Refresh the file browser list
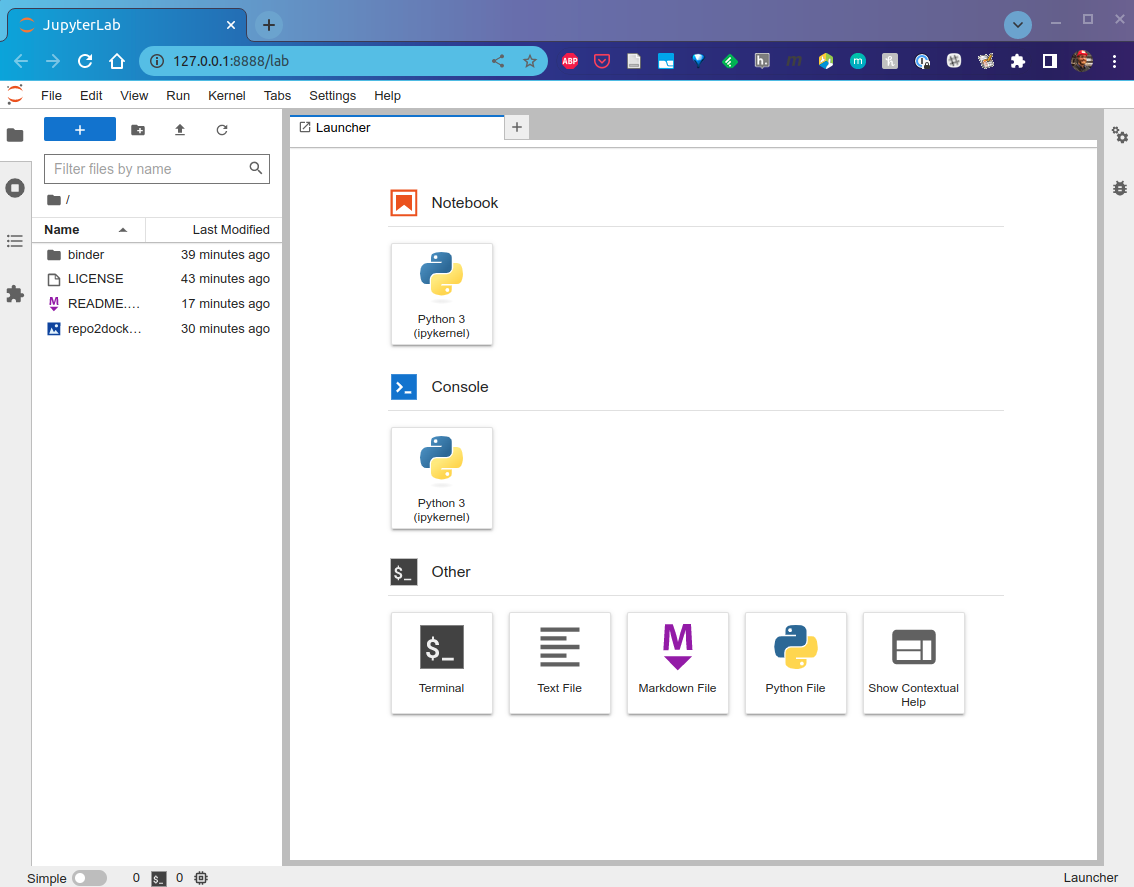This screenshot has width=1134, height=887. pos(222,130)
